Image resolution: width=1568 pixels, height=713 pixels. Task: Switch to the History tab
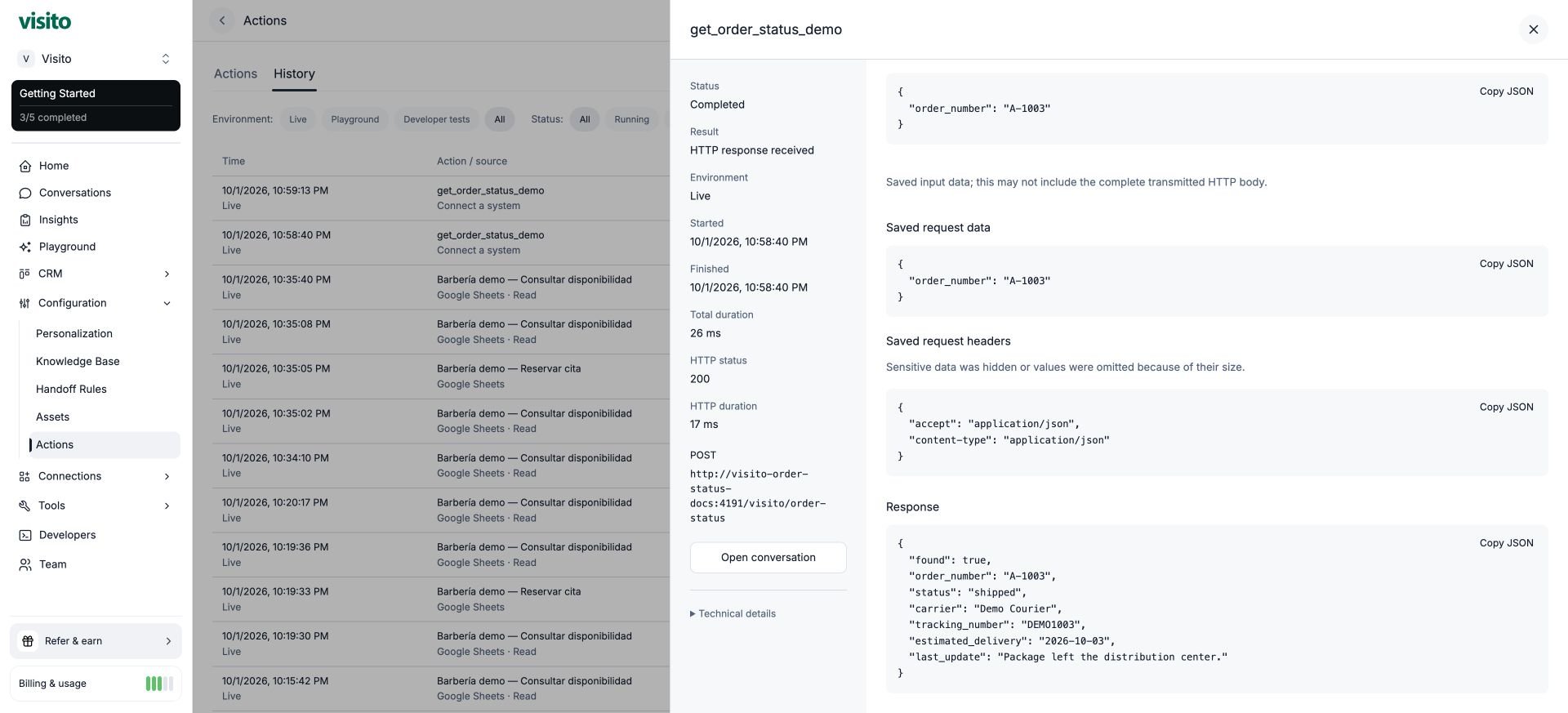pyautogui.click(x=294, y=74)
